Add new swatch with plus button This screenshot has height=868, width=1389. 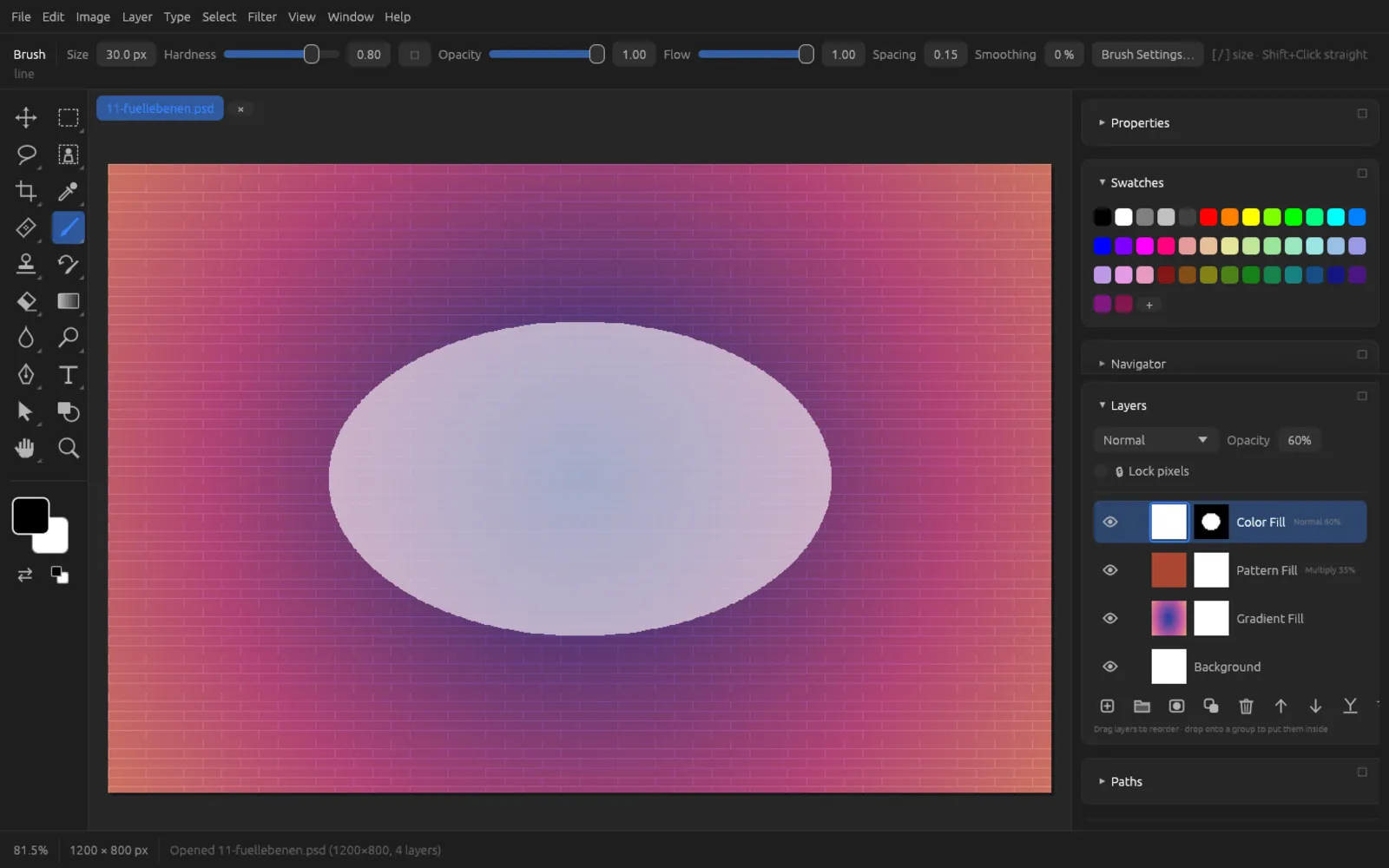click(1149, 305)
